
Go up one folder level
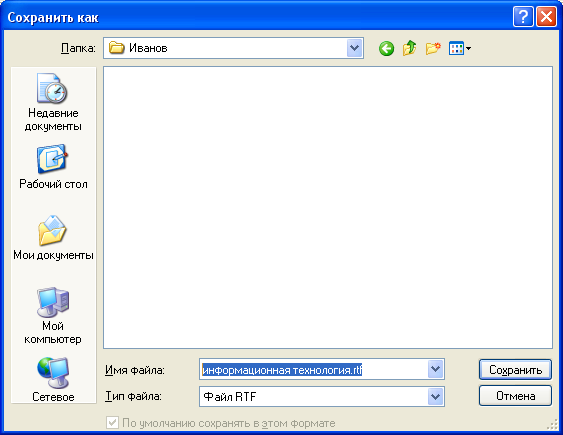tap(409, 48)
